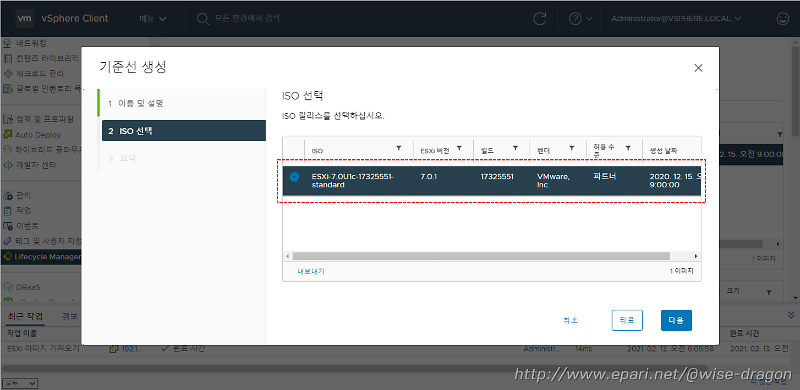Click the 이벤트 sidebar icon

(x=7, y=226)
